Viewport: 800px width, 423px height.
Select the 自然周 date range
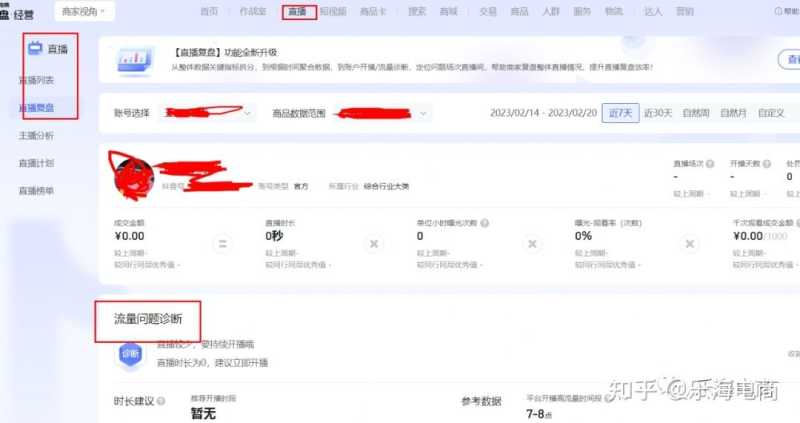click(696, 113)
